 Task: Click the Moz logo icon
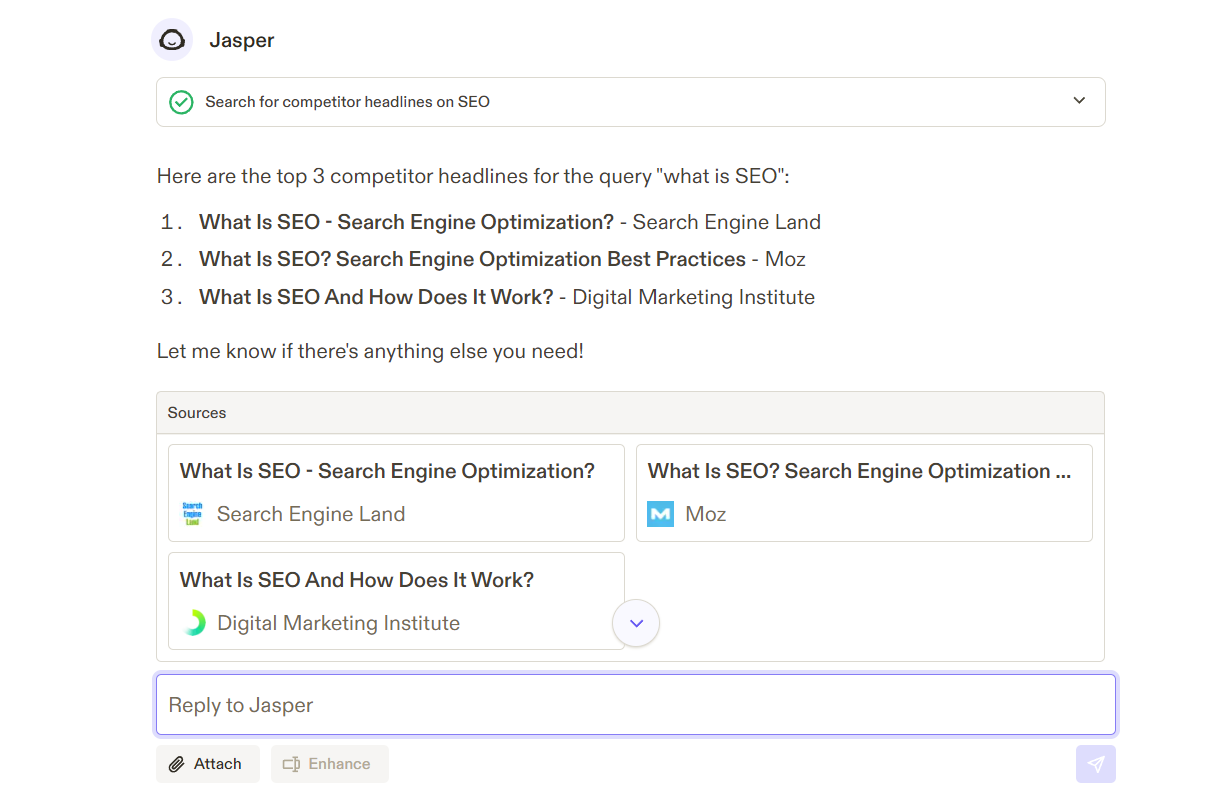point(661,514)
